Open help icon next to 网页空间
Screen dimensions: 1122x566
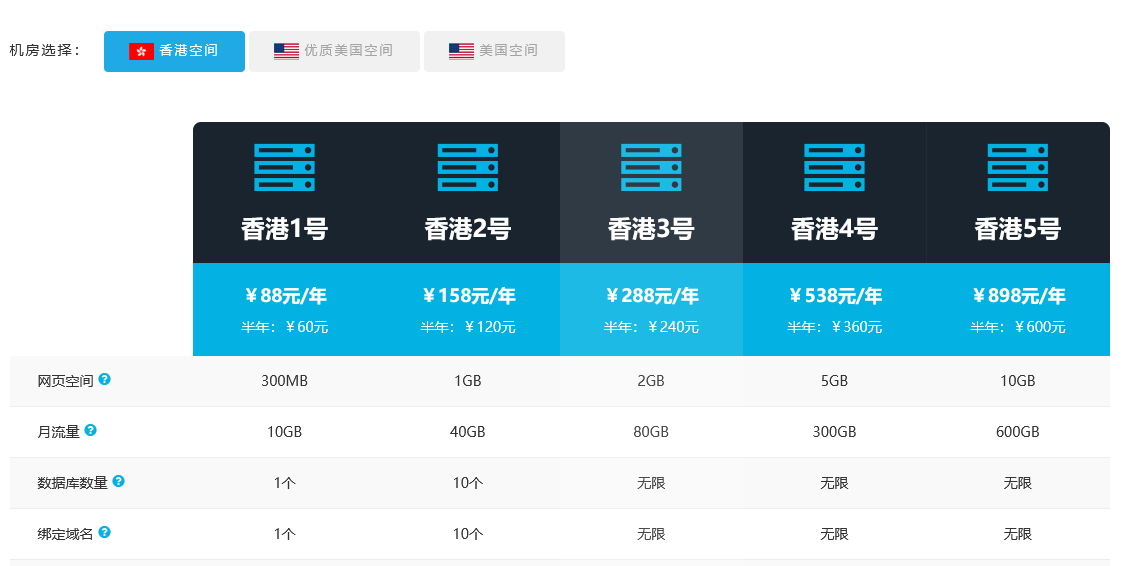[104, 379]
